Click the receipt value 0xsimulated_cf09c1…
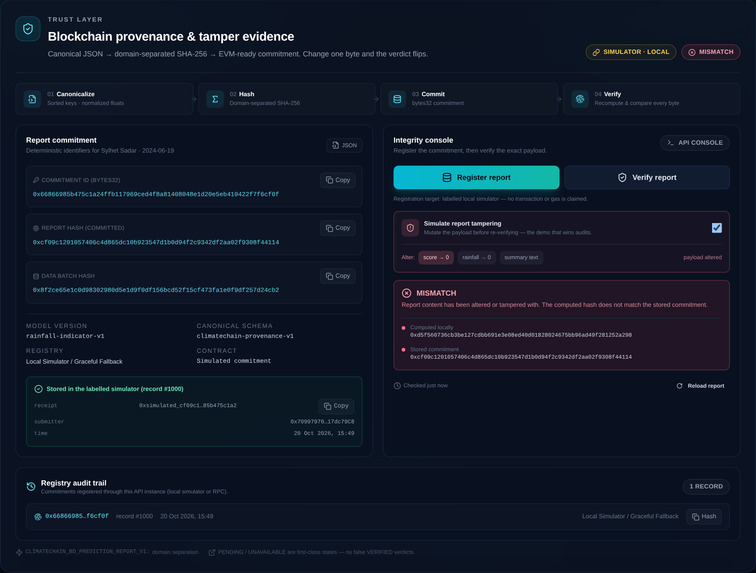Image resolution: width=756 pixels, height=573 pixels. coord(188,406)
